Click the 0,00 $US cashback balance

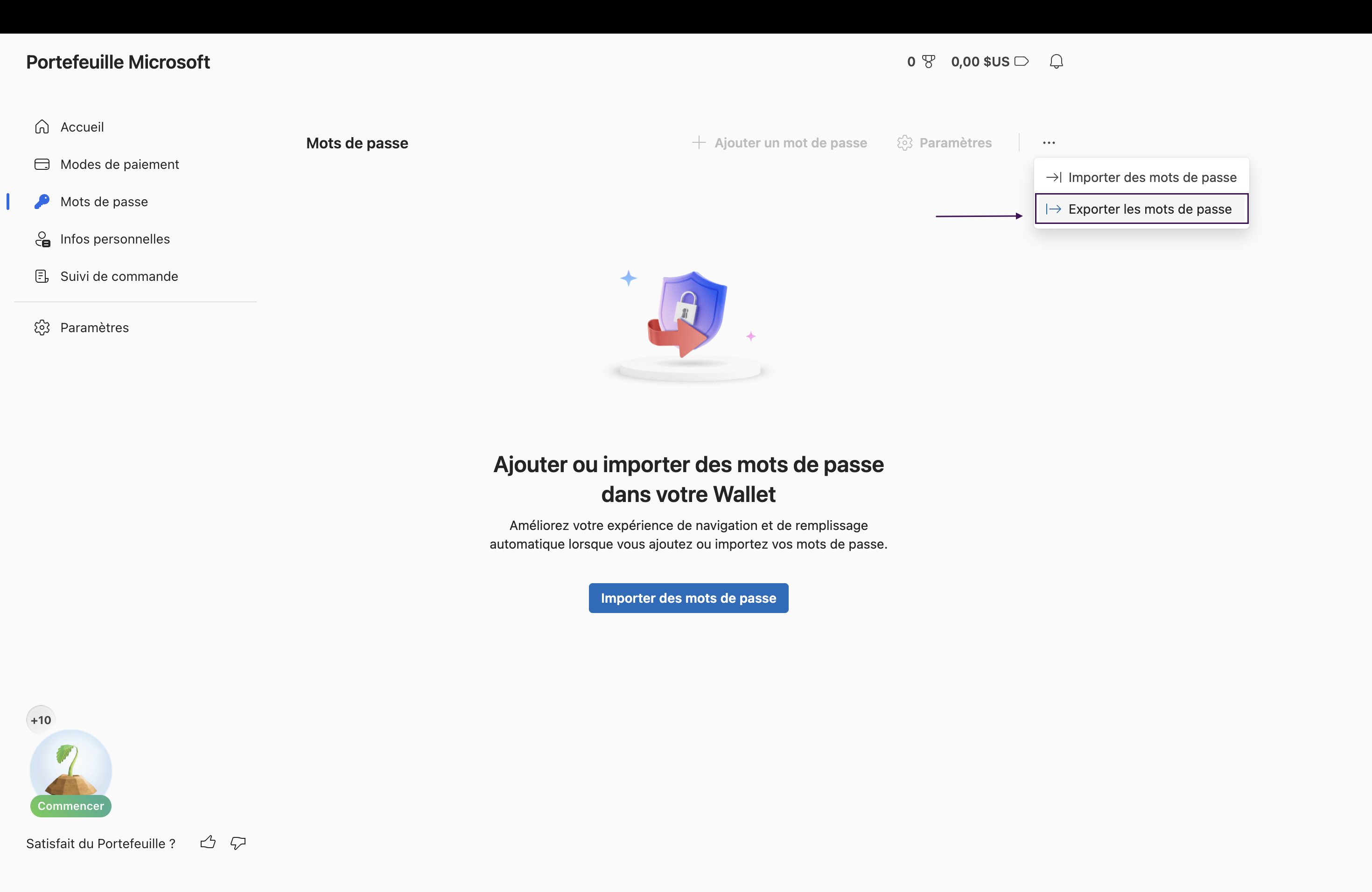[989, 62]
